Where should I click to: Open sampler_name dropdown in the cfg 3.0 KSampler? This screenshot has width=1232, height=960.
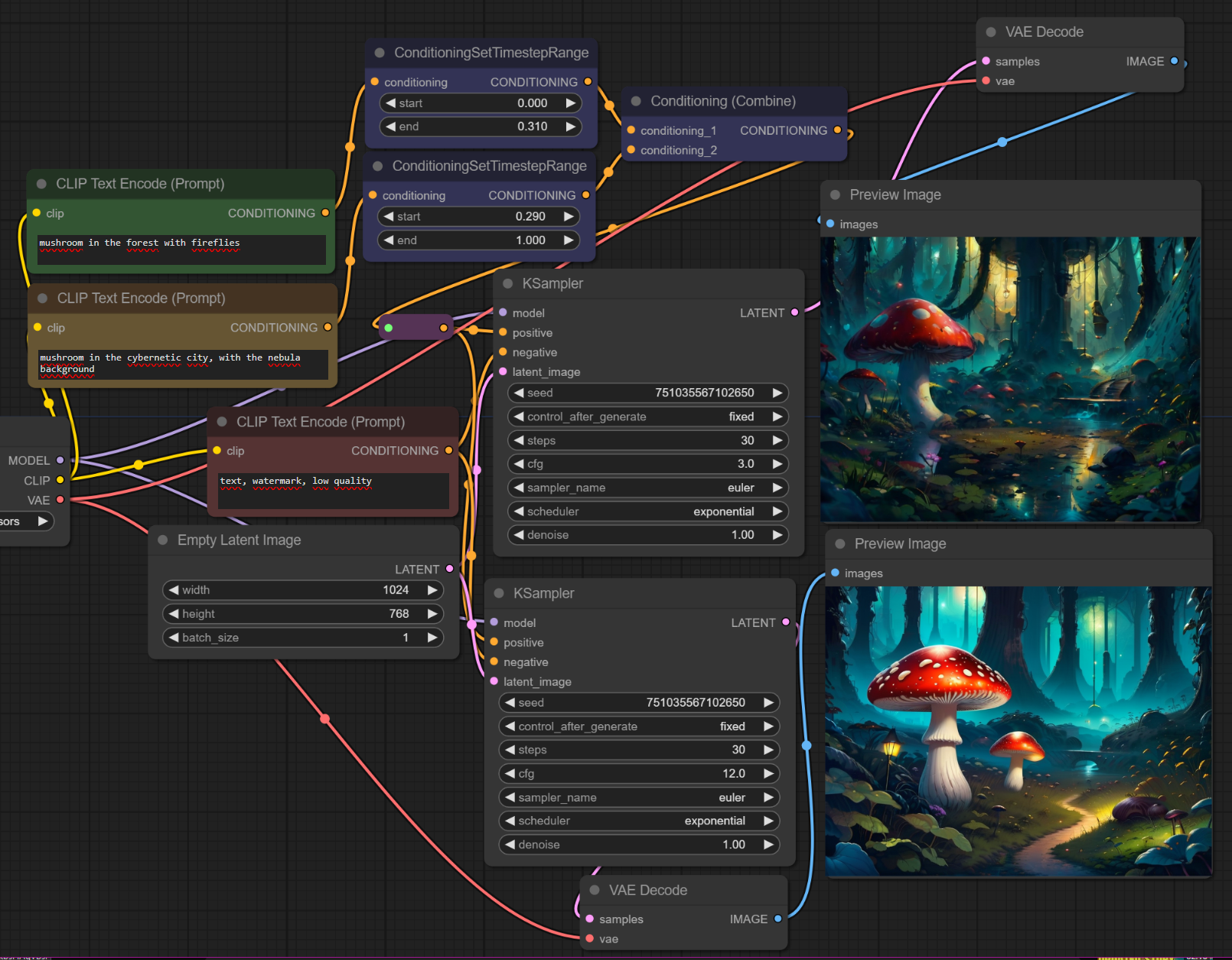[x=647, y=488]
